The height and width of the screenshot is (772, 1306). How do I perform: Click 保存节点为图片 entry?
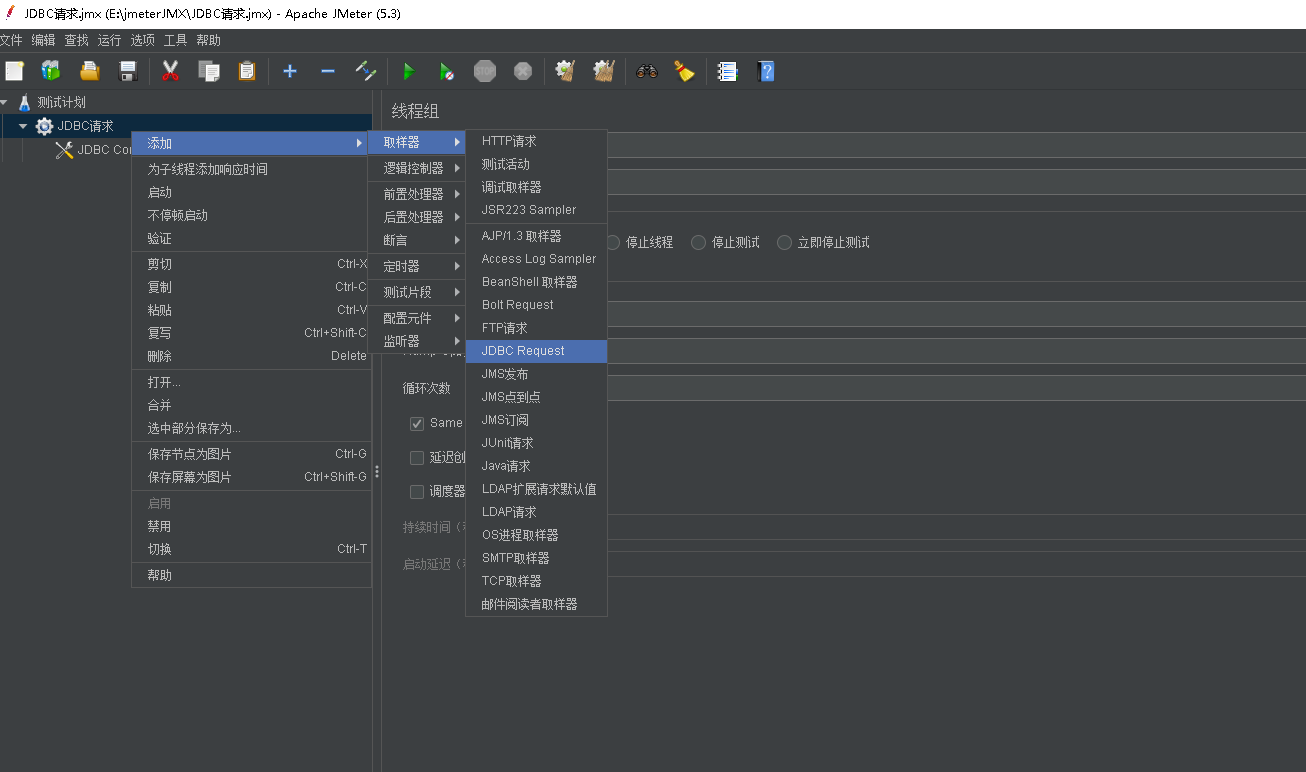[251, 454]
